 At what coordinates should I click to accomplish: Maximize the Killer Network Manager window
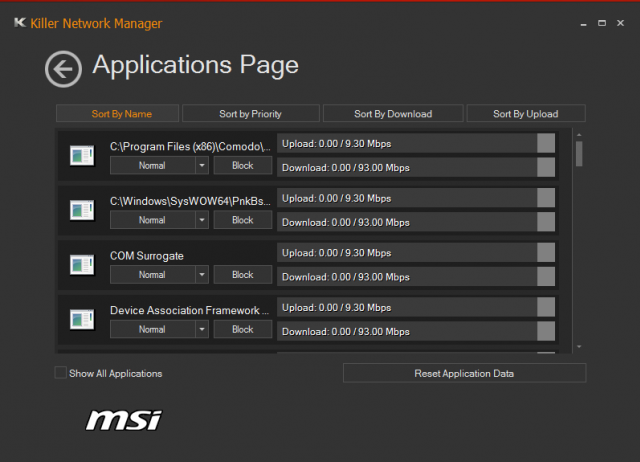602,23
